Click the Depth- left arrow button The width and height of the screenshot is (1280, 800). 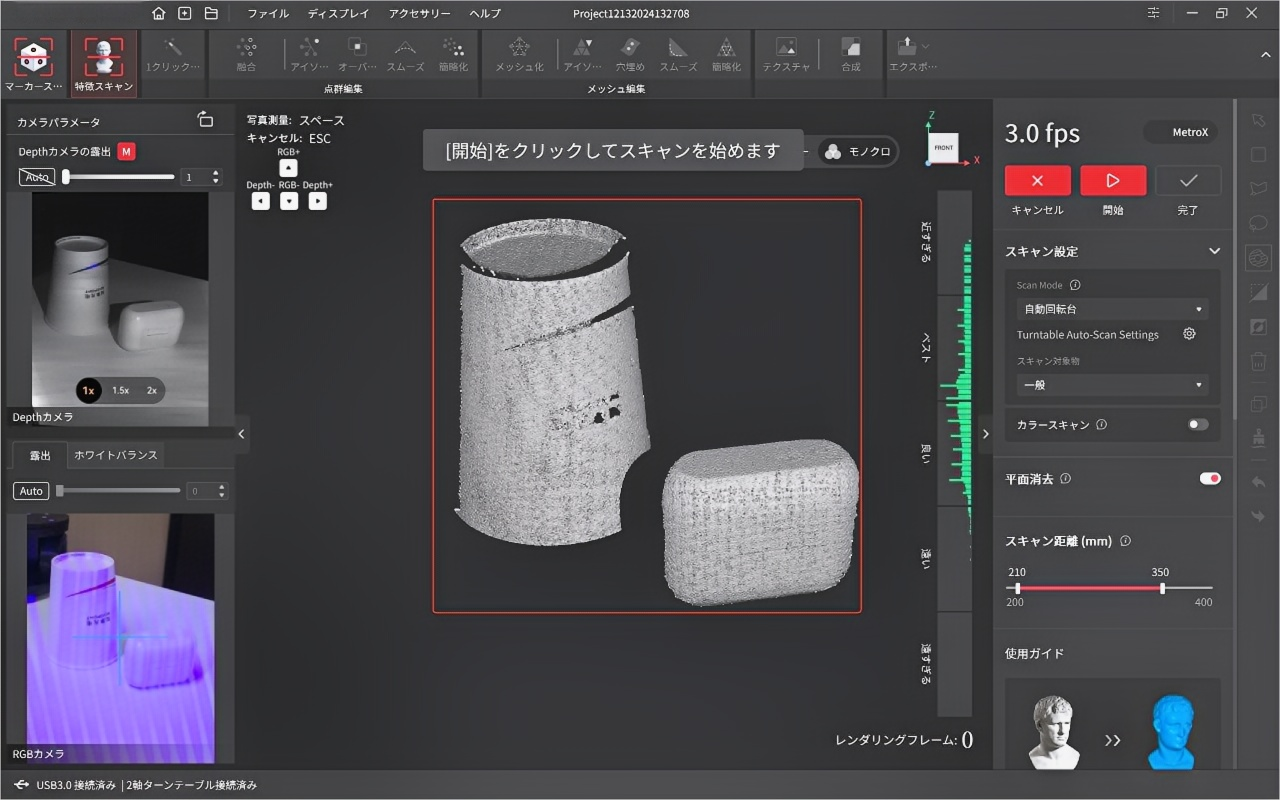pos(260,201)
